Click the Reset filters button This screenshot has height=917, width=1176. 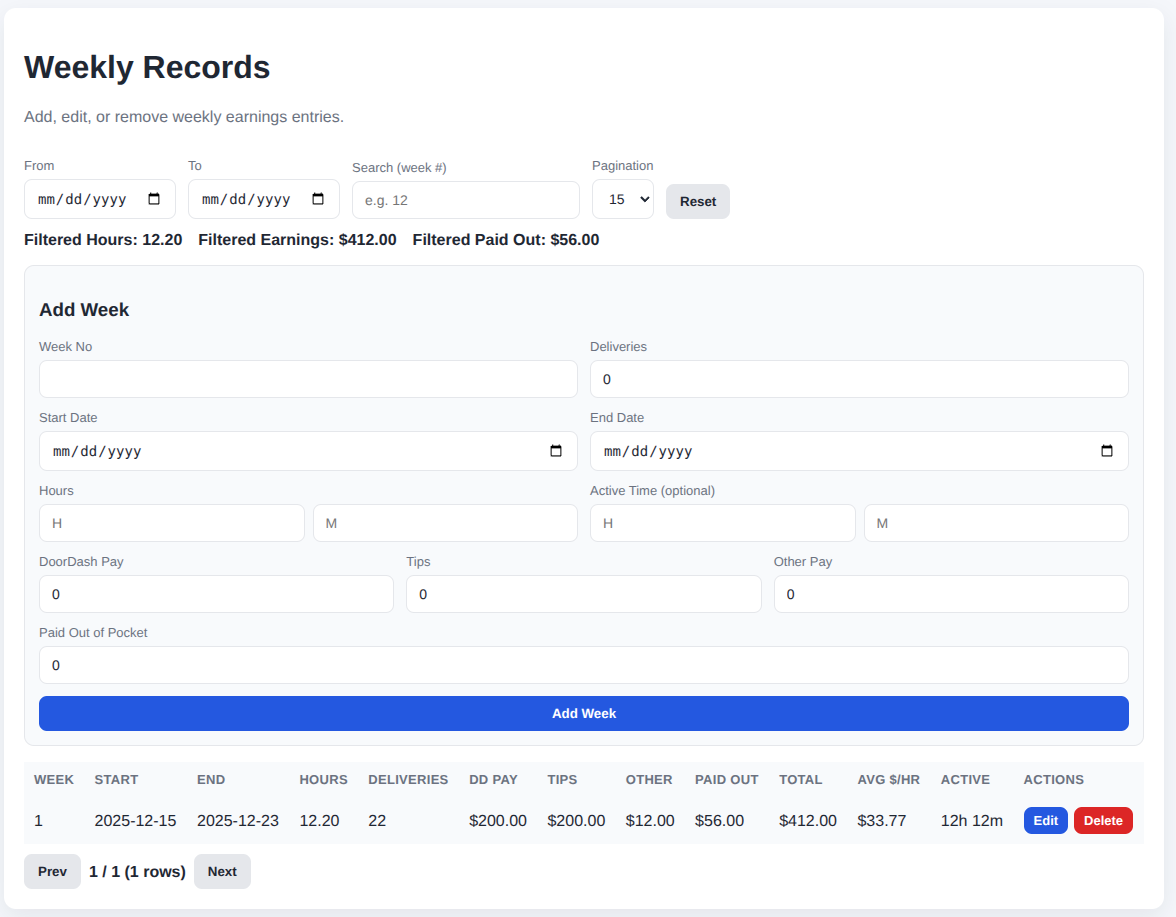point(697,201)
